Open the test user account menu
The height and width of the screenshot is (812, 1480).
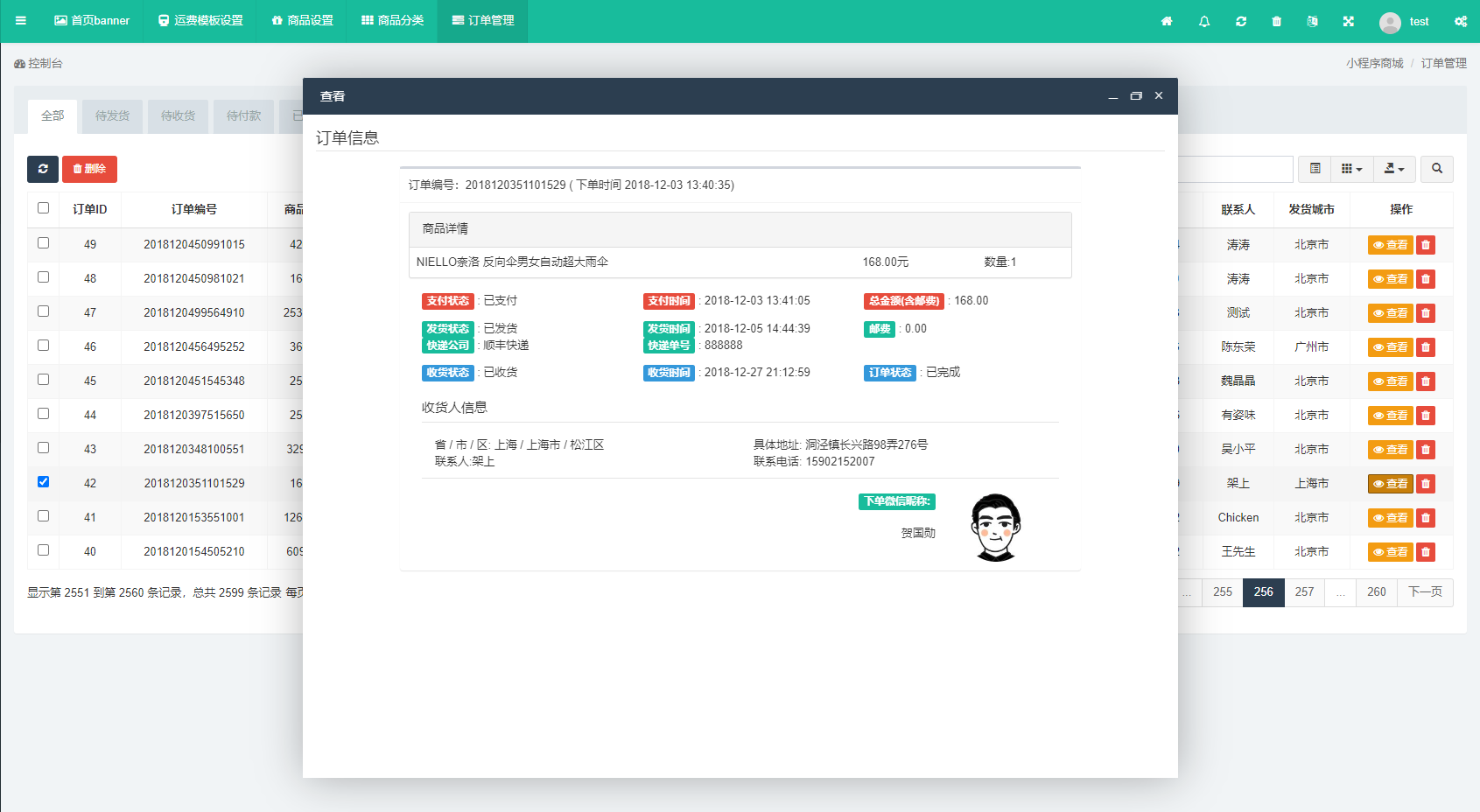[1405, 22]
